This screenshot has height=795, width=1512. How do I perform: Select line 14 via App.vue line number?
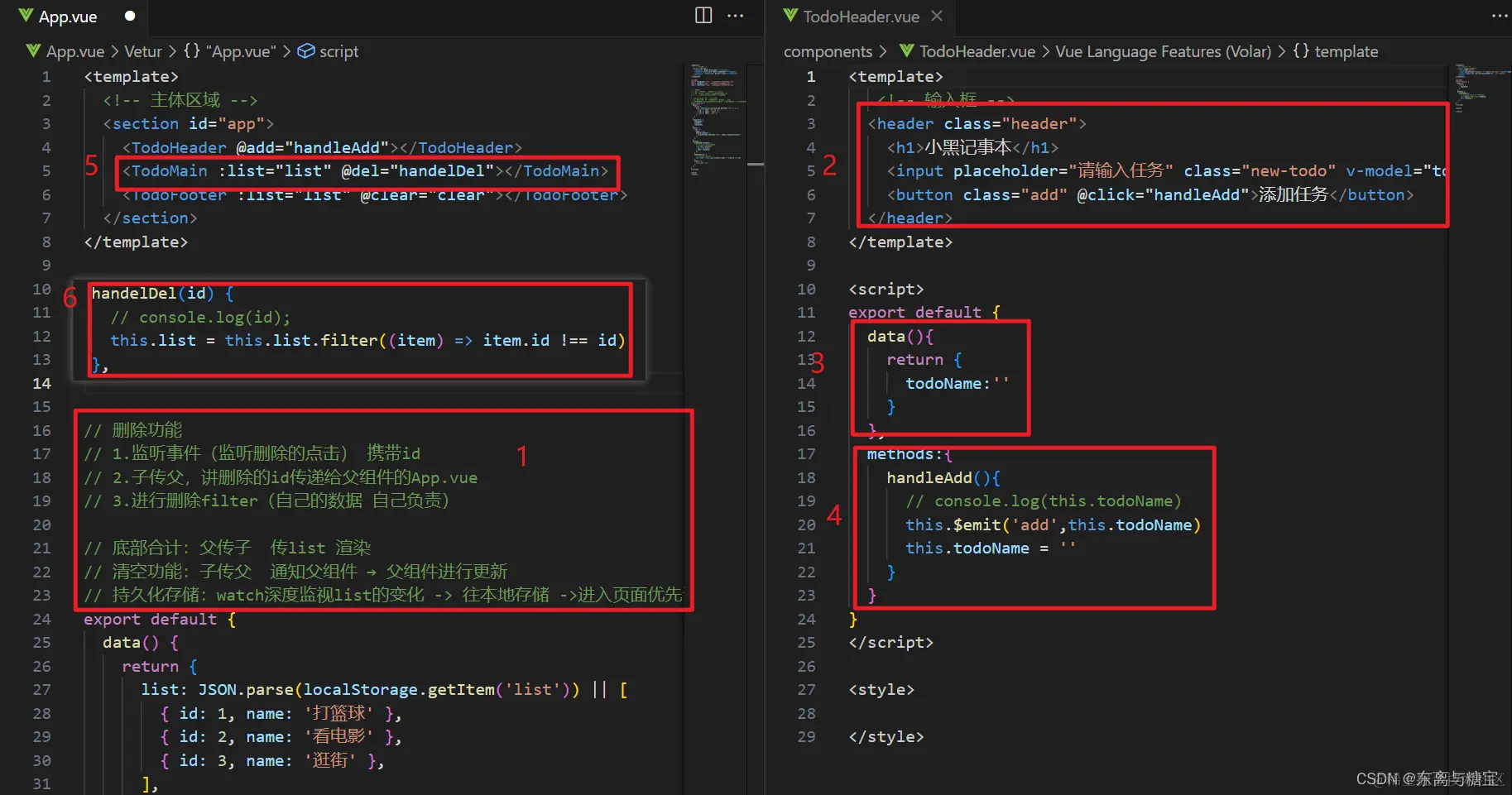click(42, 383)
